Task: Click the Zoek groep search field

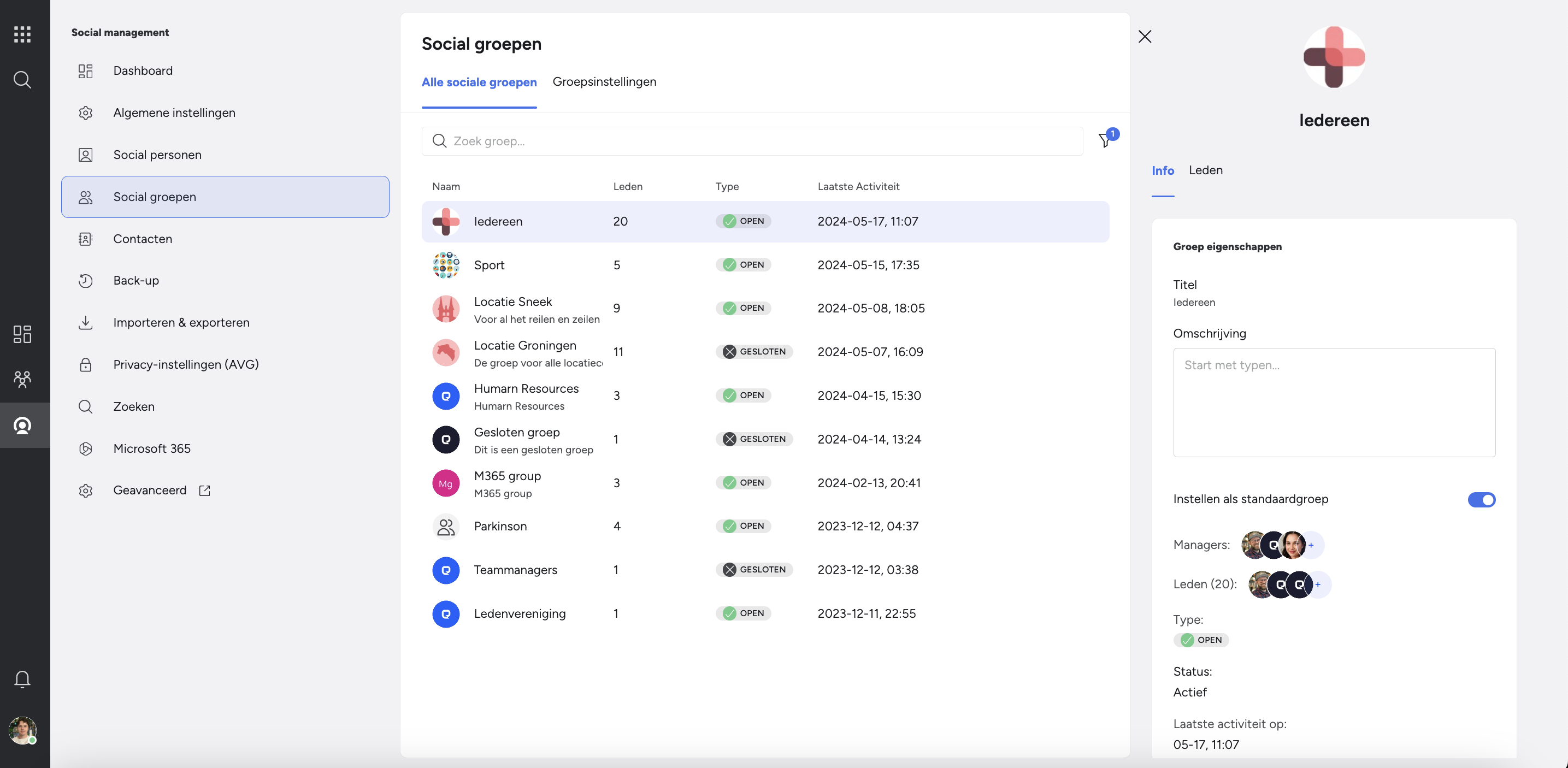Action: click(x=752, y=141)
